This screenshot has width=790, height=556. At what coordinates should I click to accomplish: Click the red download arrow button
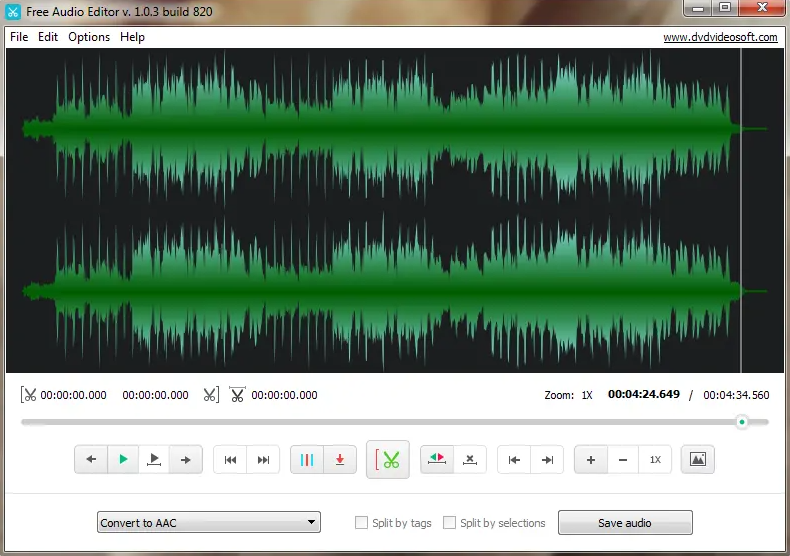point(340,459)
